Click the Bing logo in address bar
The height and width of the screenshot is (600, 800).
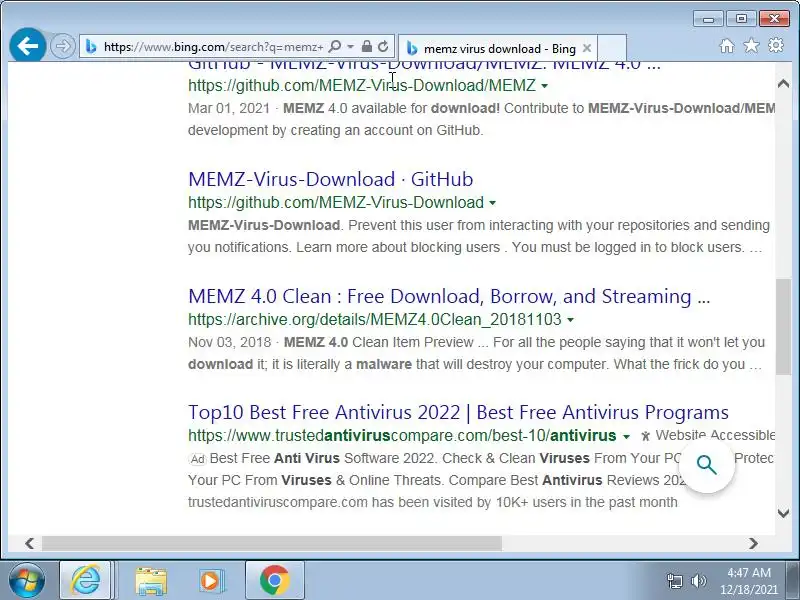(91, 47)
